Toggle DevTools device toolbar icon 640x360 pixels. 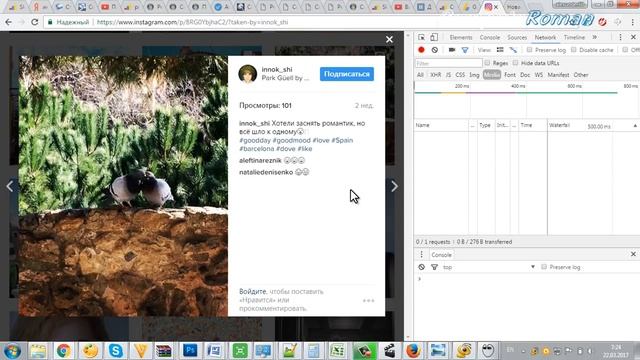coord(434,37)
